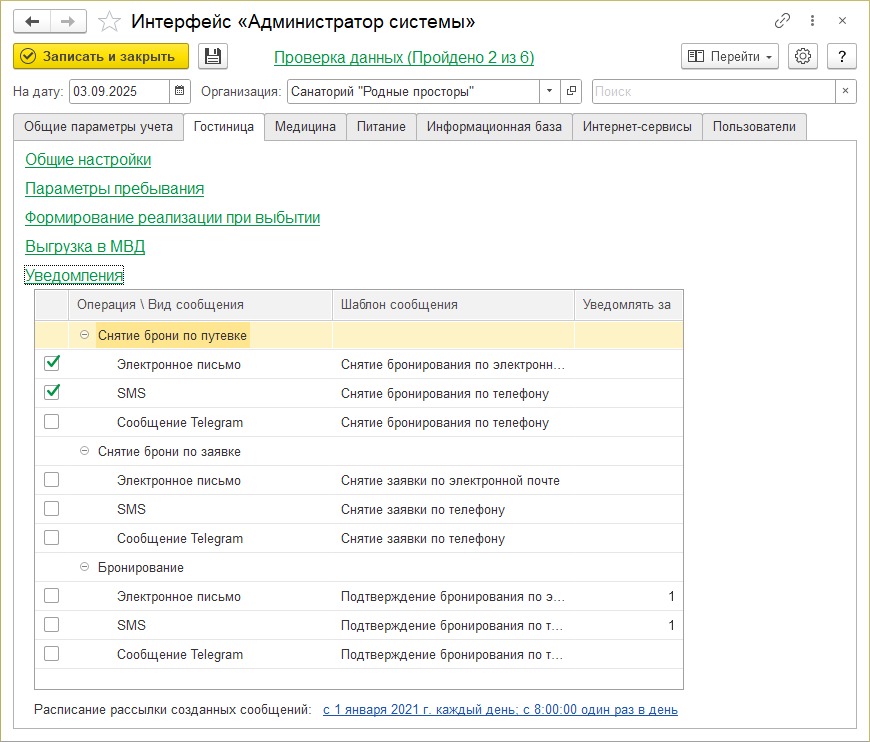Collapse the Бронирование group

(85, 567)
